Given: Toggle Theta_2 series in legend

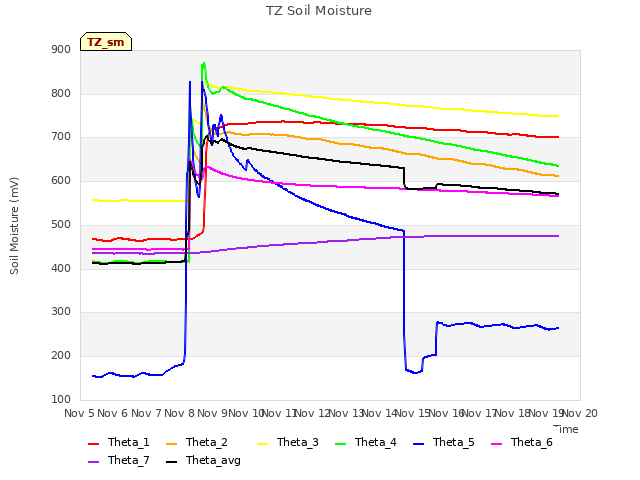Looking at the screenshot, I should (x=197, y=442).
